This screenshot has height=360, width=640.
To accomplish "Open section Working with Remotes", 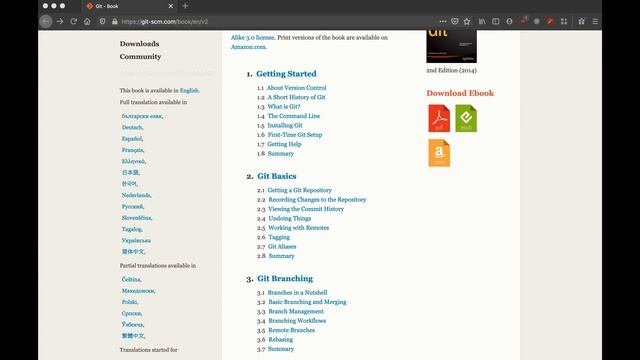I will (x=298, y=228).
